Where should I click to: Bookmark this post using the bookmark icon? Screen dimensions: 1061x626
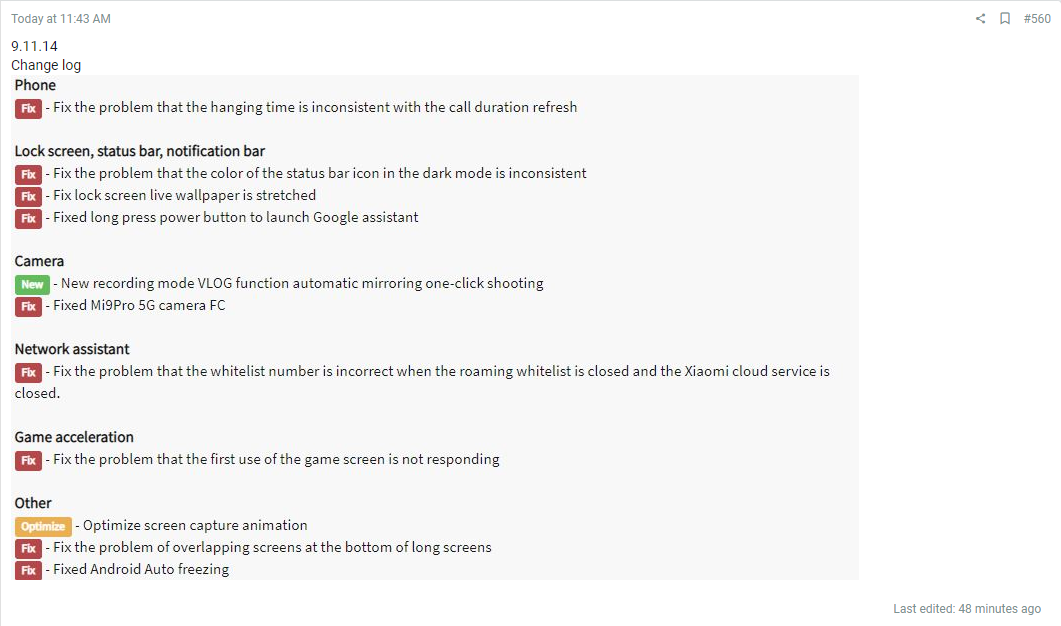click(1005, 18)
